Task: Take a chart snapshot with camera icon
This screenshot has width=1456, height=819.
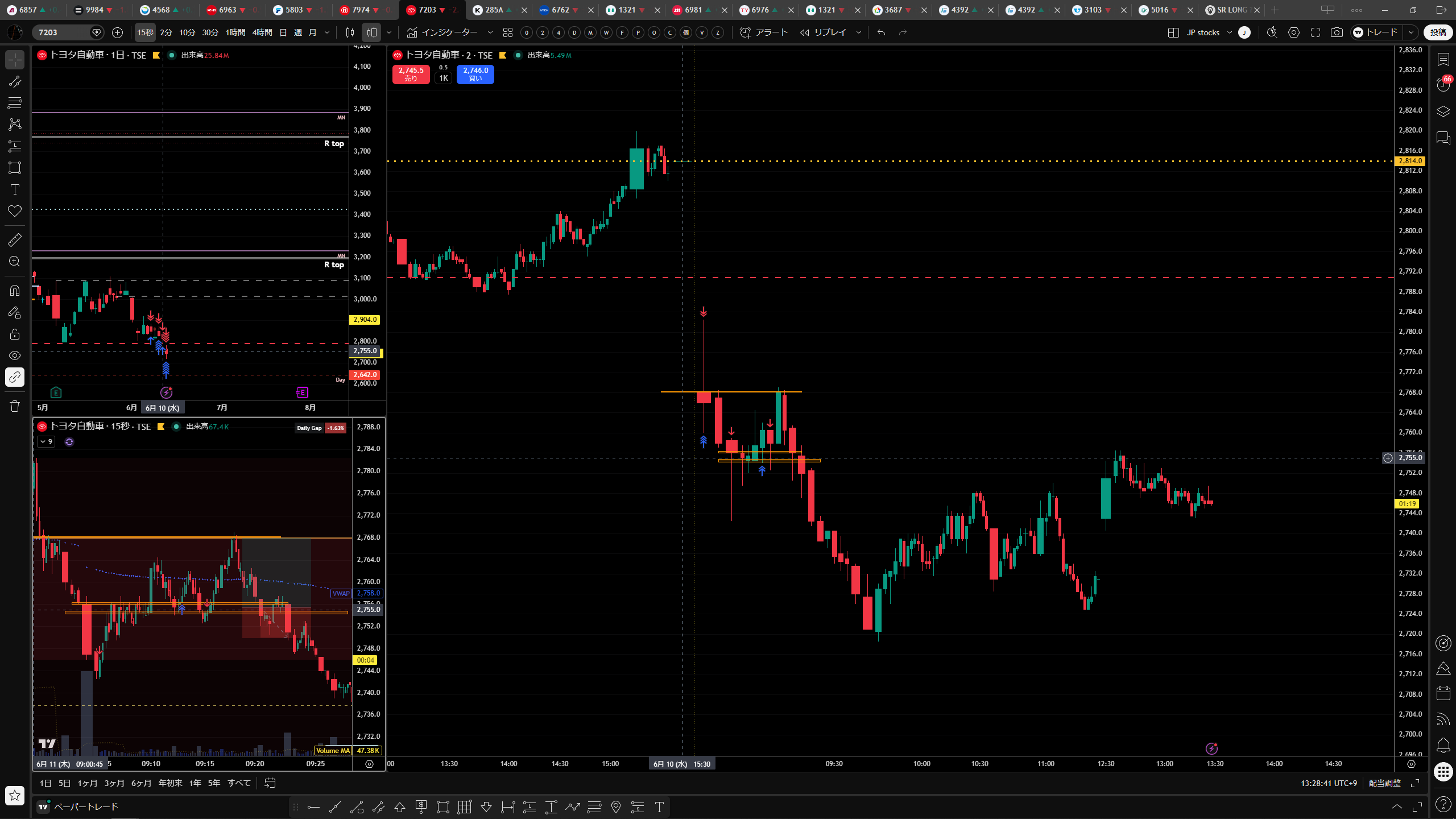Action: (1337, 32)
